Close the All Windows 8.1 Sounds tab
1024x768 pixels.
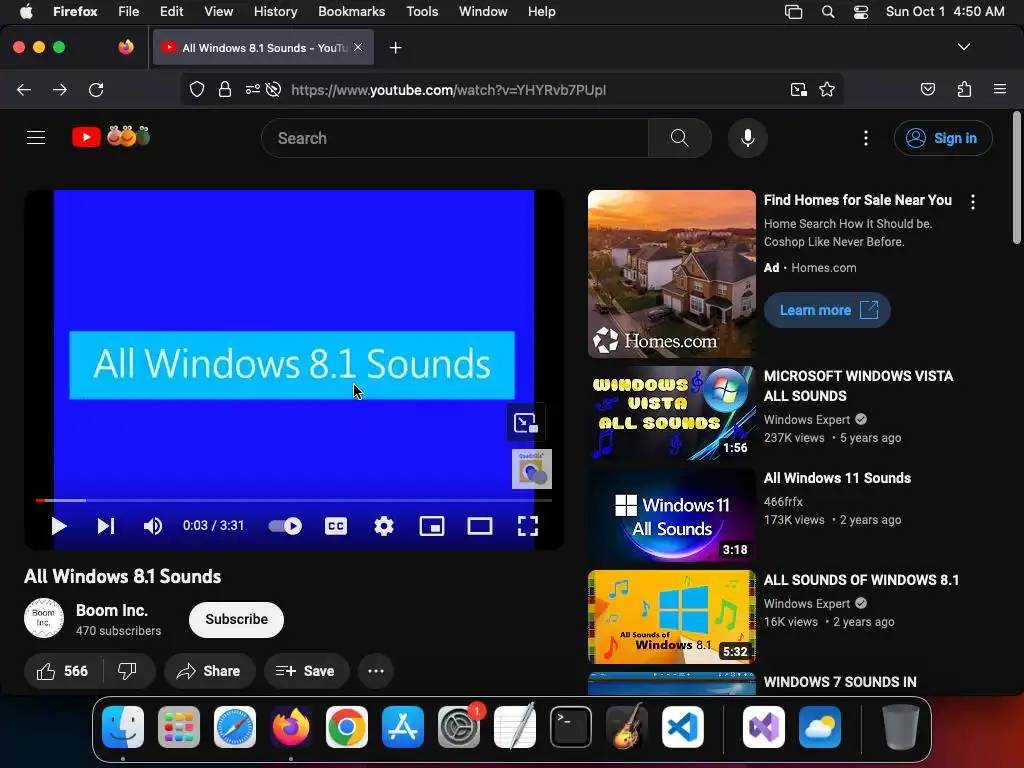tap(358, 47)
